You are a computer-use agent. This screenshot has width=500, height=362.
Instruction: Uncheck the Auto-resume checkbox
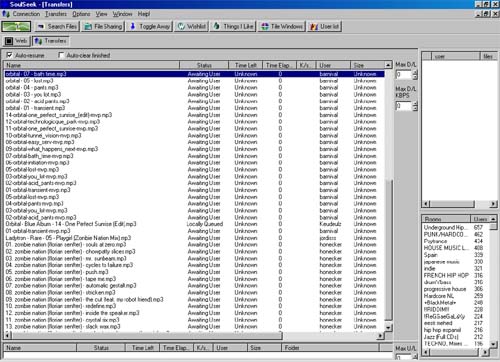[x=9, y=55]
